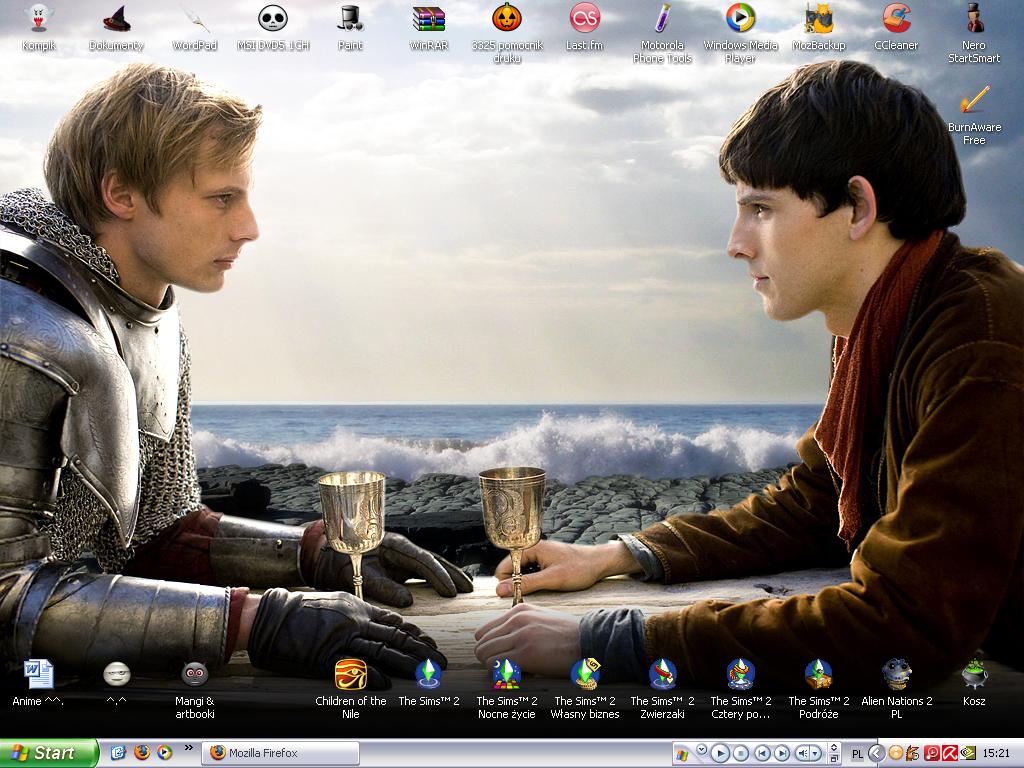Viewport: 1024px width, 768px height.
Task: Launch WordPad from the desktop
Action: [x=195, y=27]
